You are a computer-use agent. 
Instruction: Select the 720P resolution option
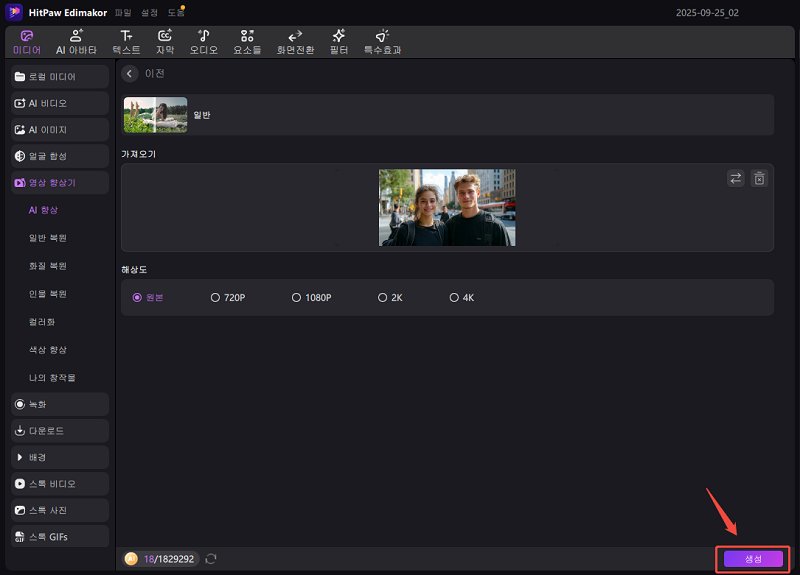(215, 298)
